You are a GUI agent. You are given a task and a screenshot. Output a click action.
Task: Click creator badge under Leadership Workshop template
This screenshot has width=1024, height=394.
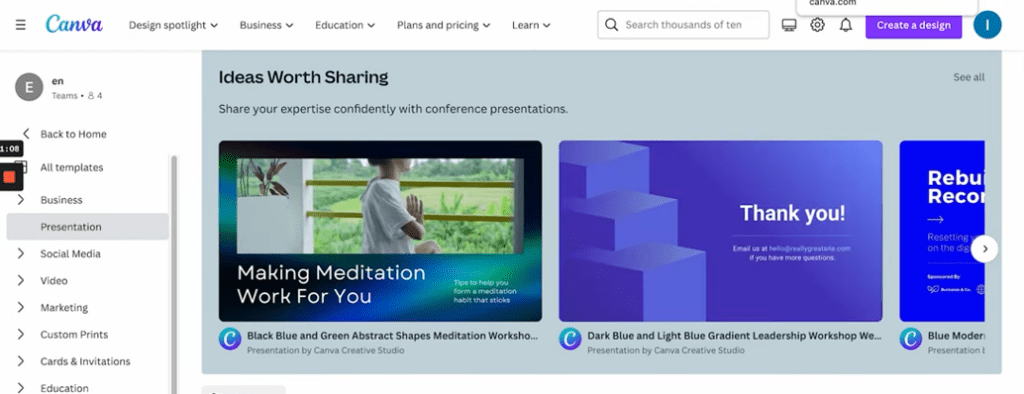[x=570, y=339]
